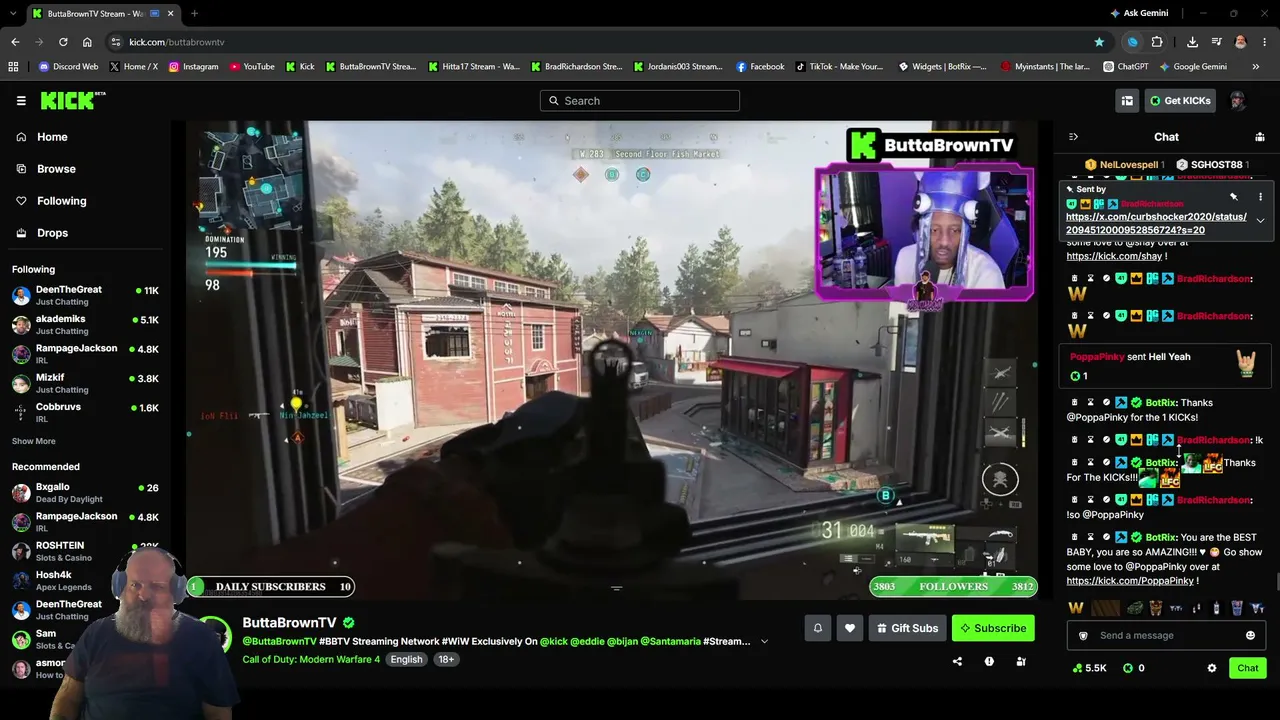Expand the stream title description chevron

[x=764, y=641]
